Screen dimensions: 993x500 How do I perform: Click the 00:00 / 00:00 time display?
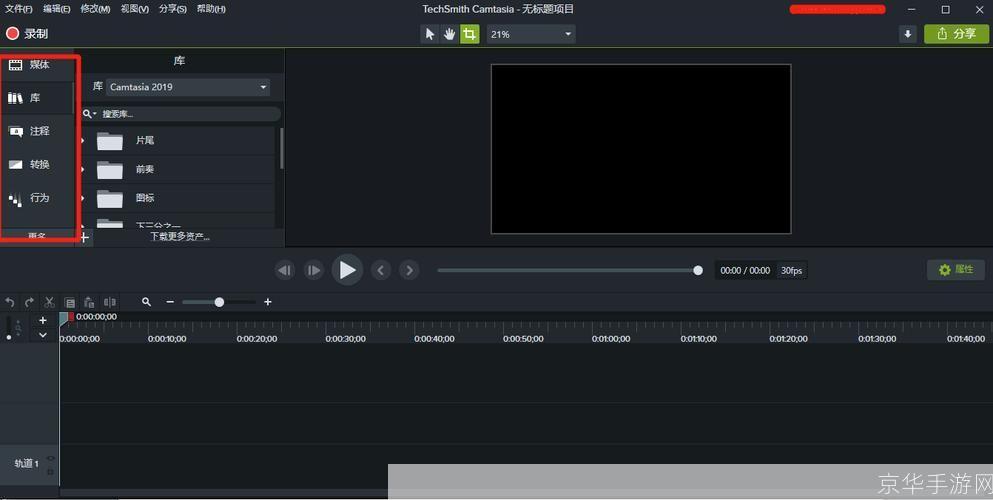click(745, 270)
